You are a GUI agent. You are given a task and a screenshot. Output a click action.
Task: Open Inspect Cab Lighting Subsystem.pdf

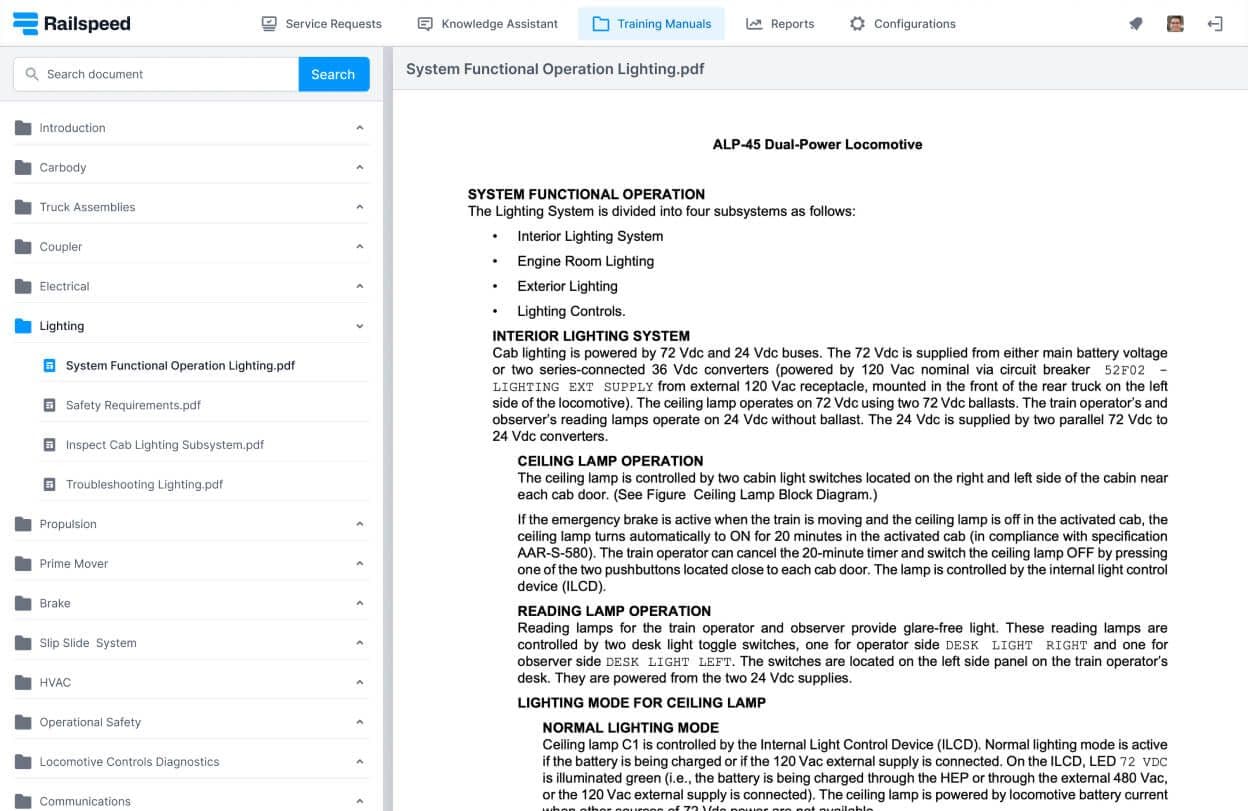(x=165, y=445)
